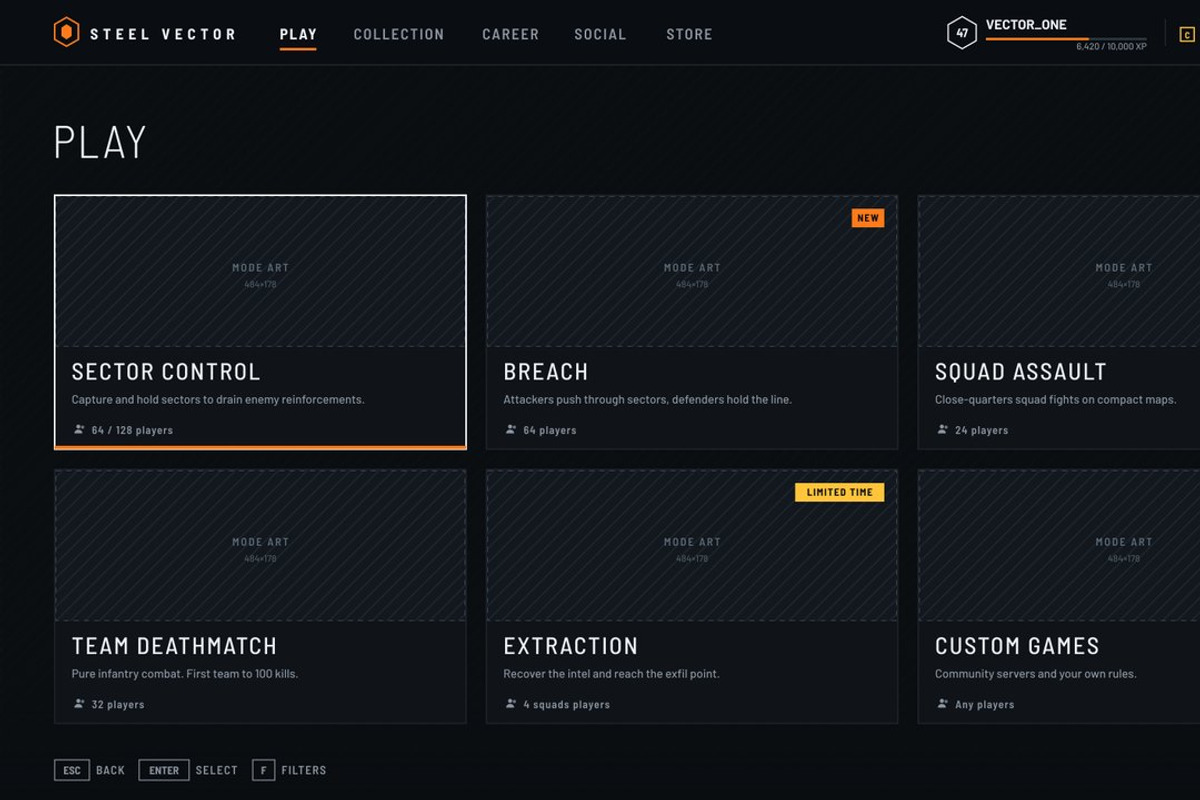The width and height of the screenshot is (1200, 800).
Task: Click the SECTOR CONTROL title
Action: pyautogui.click(x=166, y=372)
